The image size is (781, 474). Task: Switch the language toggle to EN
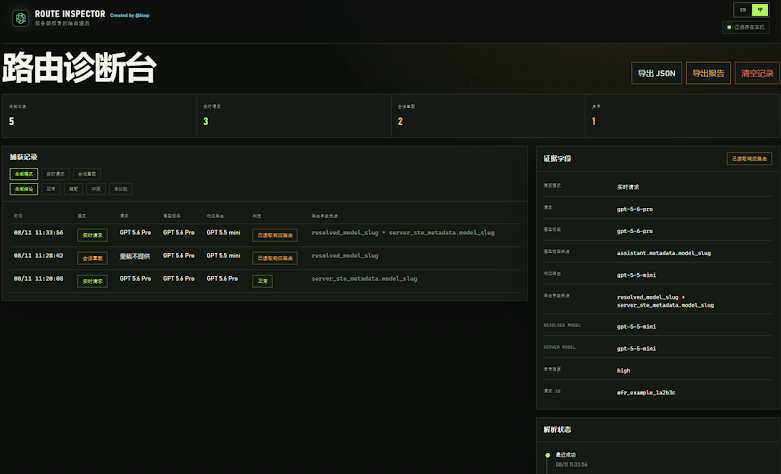click(x=743, y=10)
